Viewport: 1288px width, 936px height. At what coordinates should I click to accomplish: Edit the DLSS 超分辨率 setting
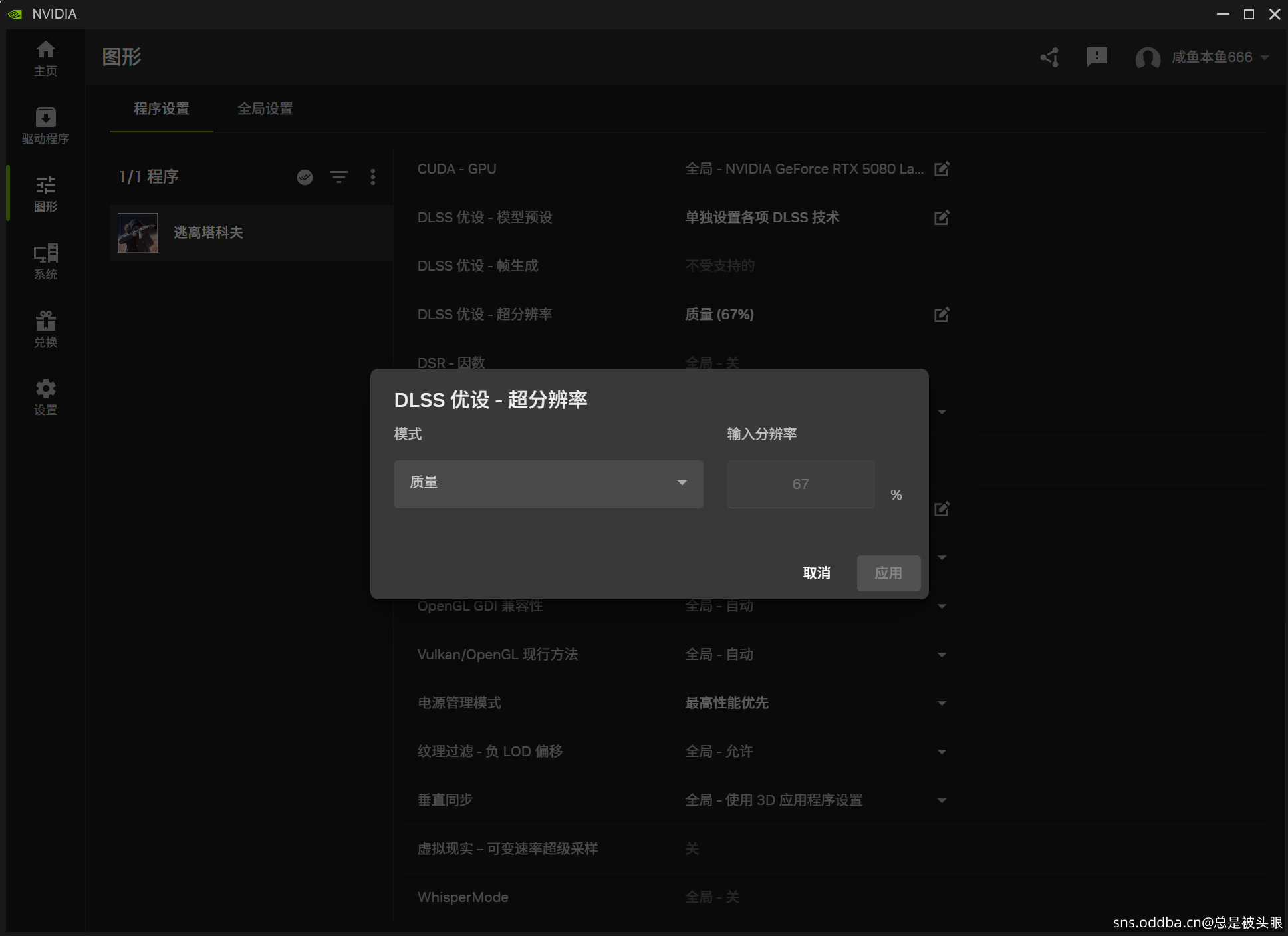(942, 315)
